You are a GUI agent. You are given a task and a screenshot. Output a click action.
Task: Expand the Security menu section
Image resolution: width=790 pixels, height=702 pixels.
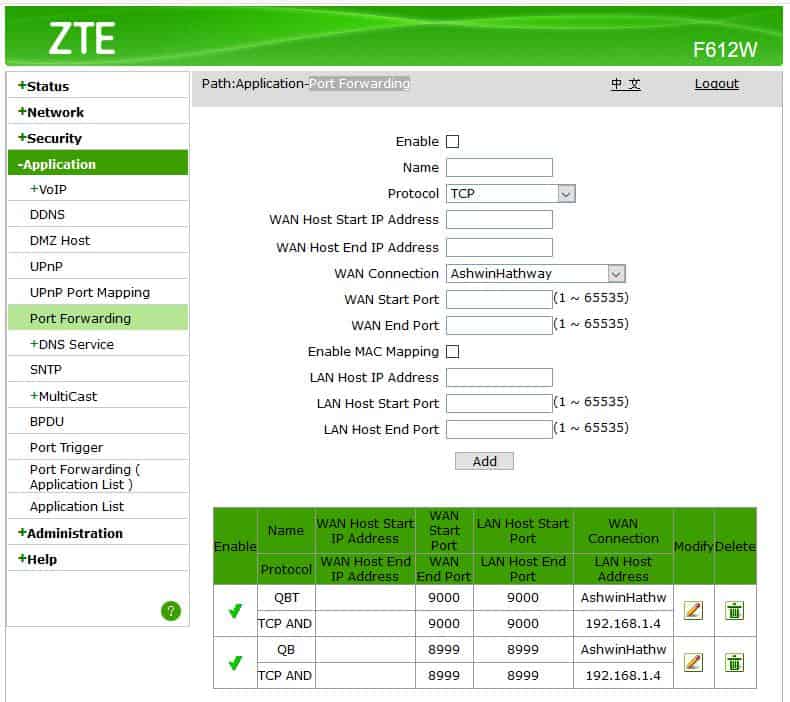tap(49, 138)
